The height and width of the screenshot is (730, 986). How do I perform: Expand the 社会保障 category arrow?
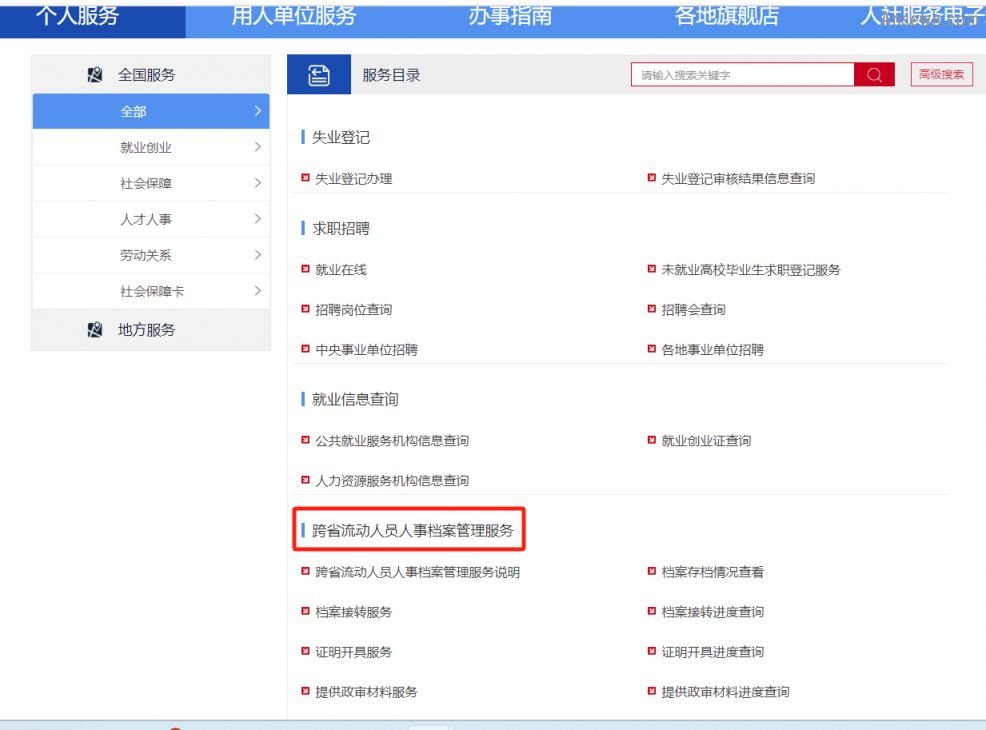point(257,184)
